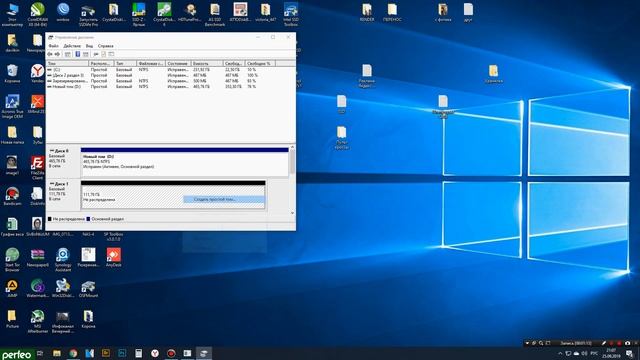Open the Действие menu

pyautogui.click(x=72, y=46)
